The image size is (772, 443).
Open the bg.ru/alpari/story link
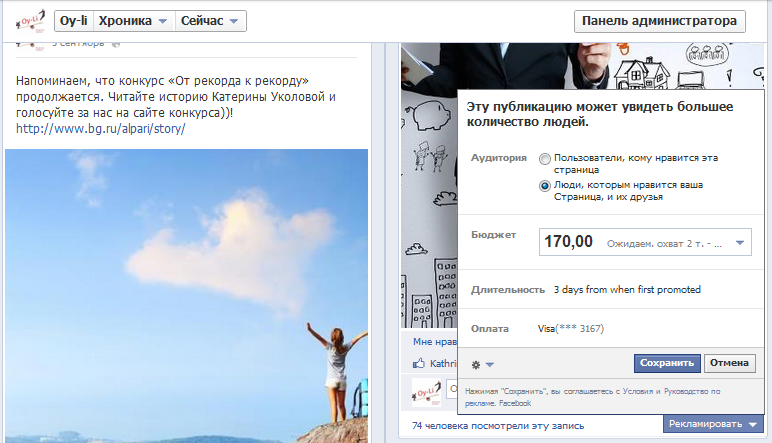[x=100, y=128]
